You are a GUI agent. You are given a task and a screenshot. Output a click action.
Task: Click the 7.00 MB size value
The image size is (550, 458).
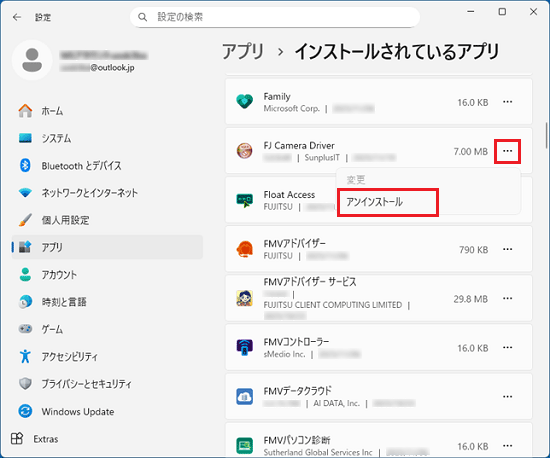click(x=471, y=151)
